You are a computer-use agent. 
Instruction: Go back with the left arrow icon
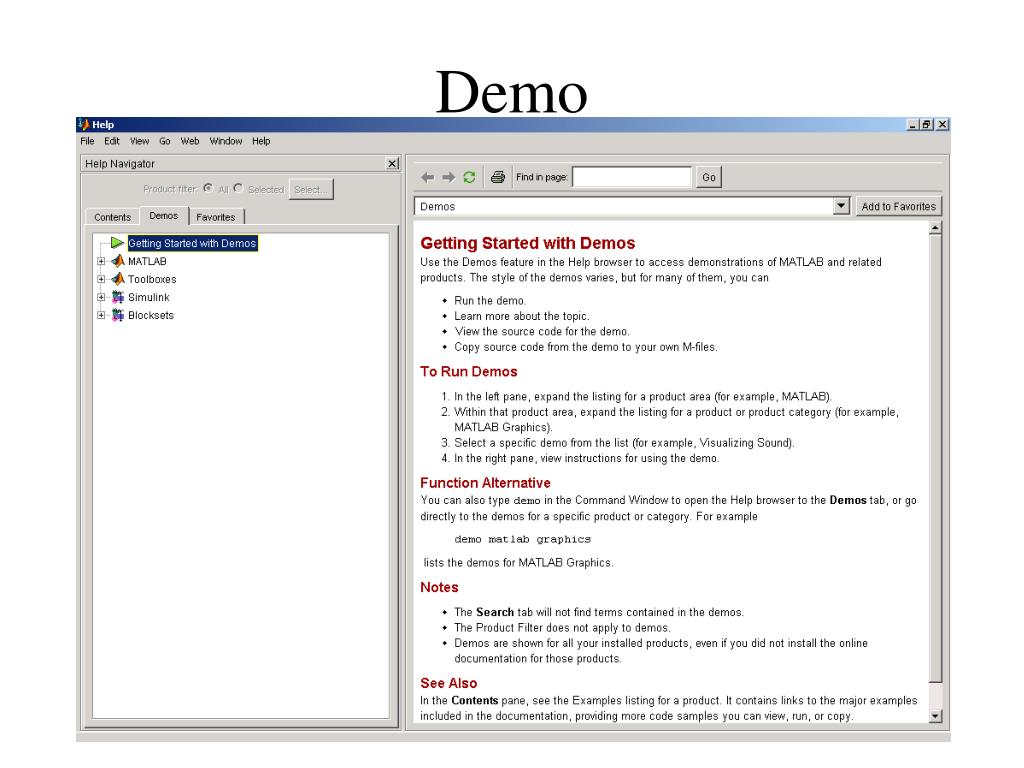point(428,177)
